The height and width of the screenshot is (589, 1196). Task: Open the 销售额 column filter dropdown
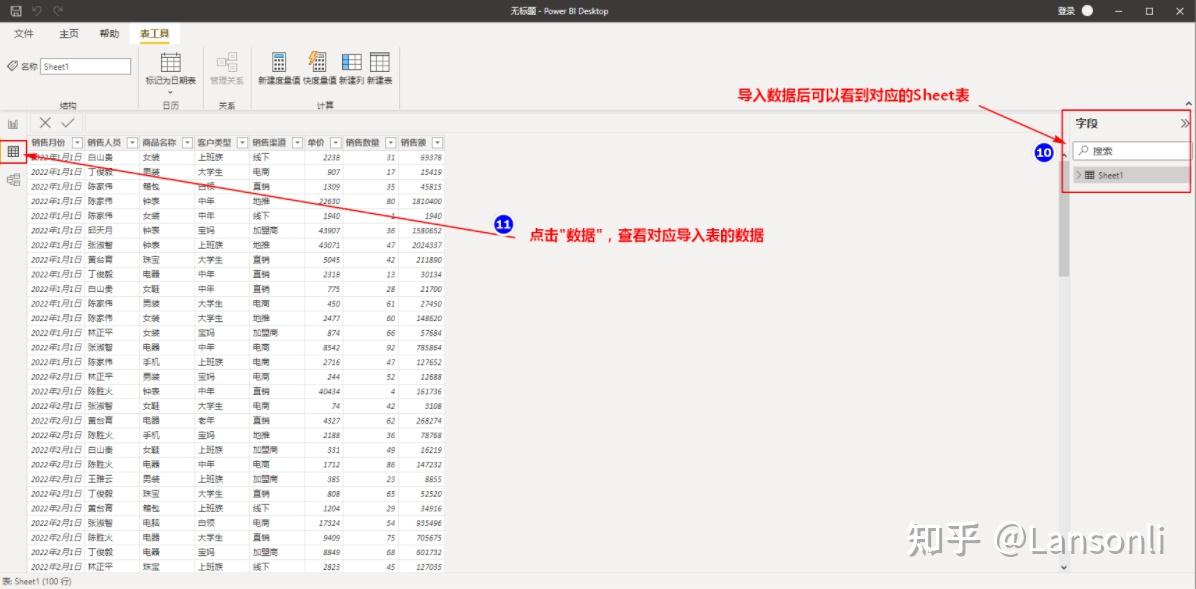[x=437, y=143]
